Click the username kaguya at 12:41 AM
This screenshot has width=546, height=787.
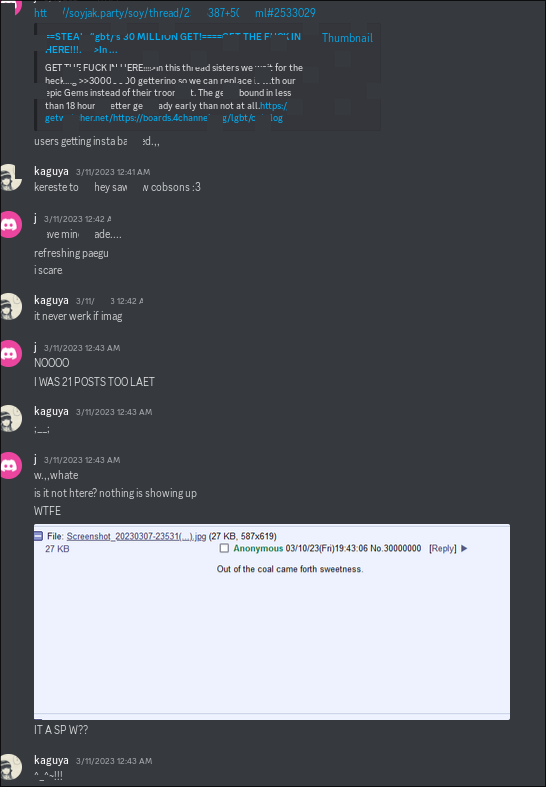51,171
